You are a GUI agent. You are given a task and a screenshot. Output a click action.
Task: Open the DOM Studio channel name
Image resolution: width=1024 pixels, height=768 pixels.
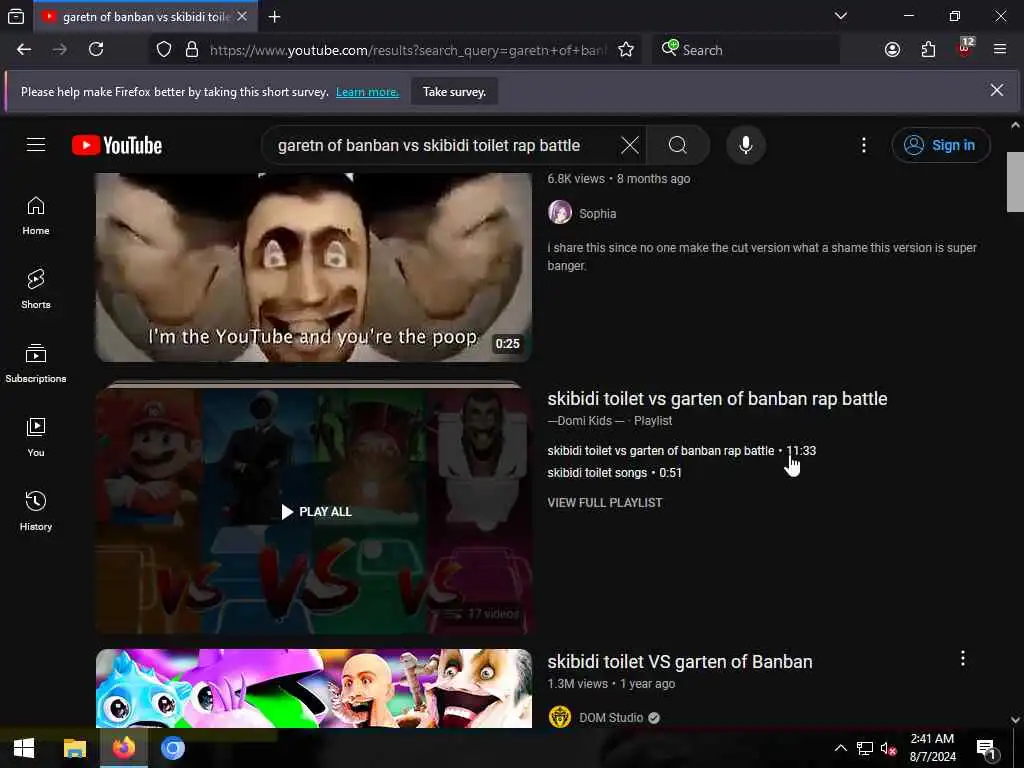point(611,718)
